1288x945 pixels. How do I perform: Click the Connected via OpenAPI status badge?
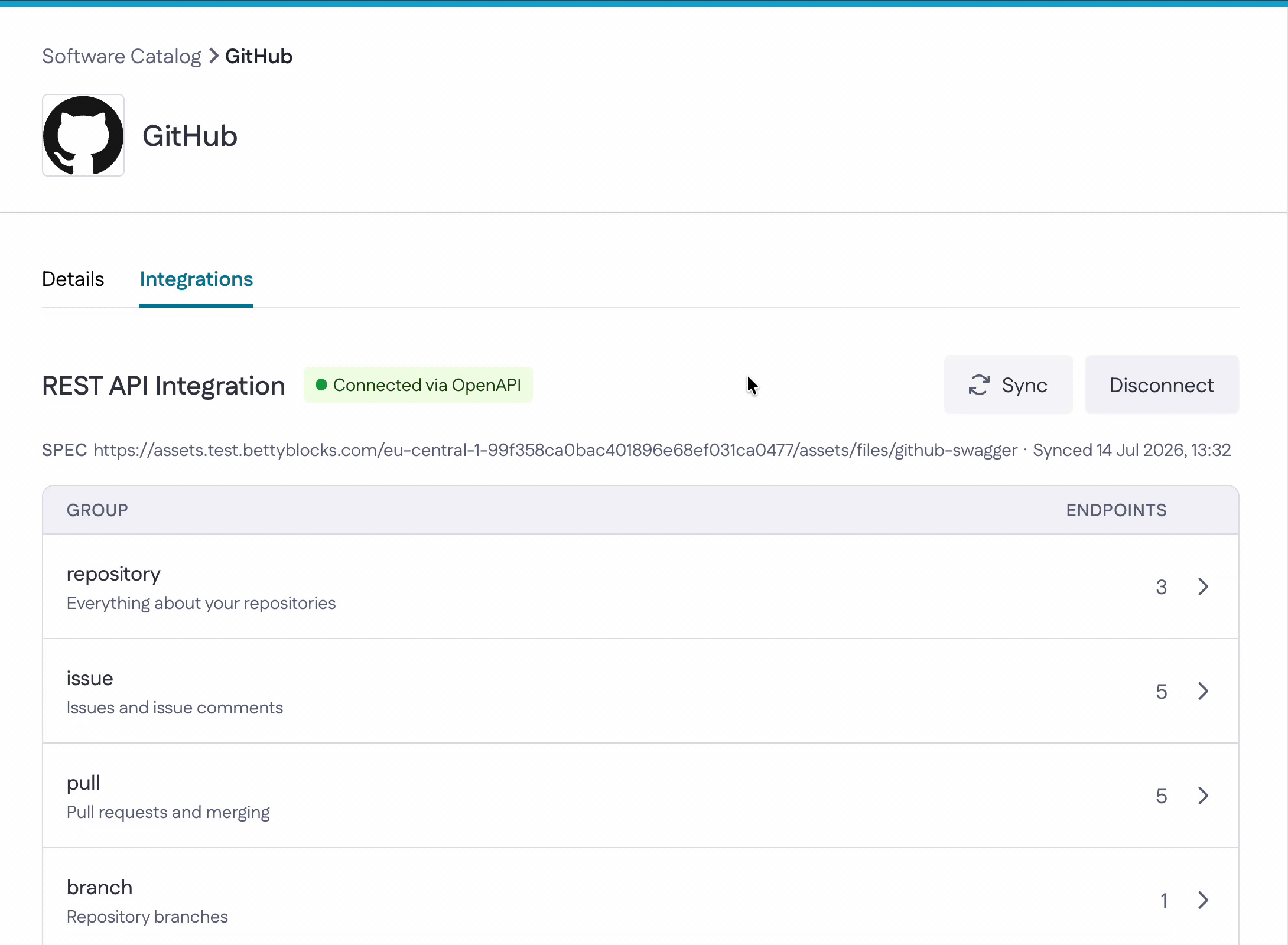tap(418, 385)
